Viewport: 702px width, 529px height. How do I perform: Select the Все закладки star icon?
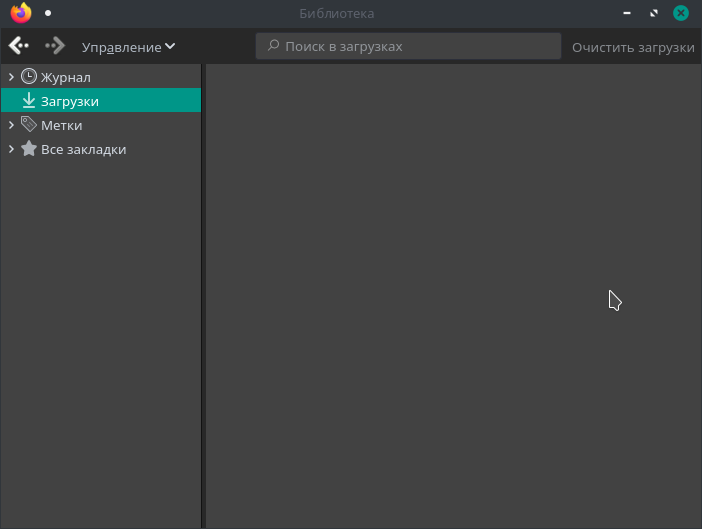[x=29, y=148]
